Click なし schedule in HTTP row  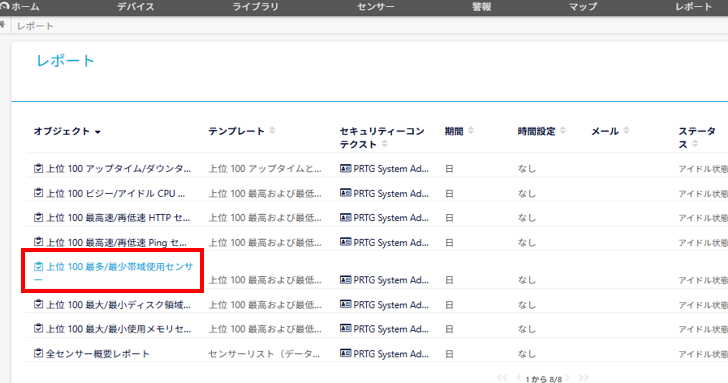(527, 218)
